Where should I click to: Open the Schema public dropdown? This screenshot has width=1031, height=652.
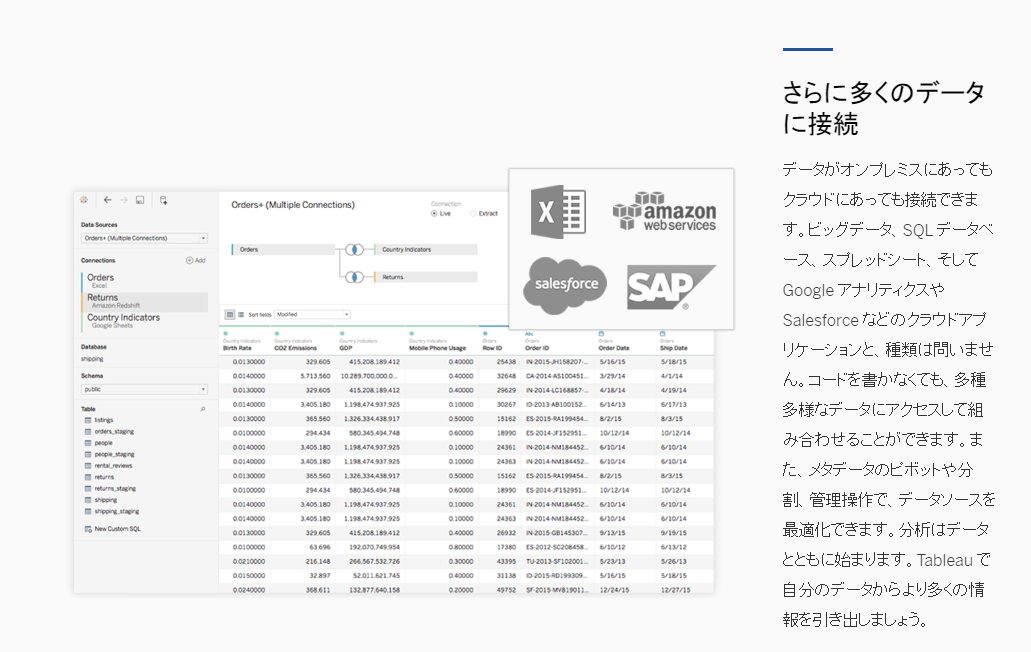(x=144, y=389)
